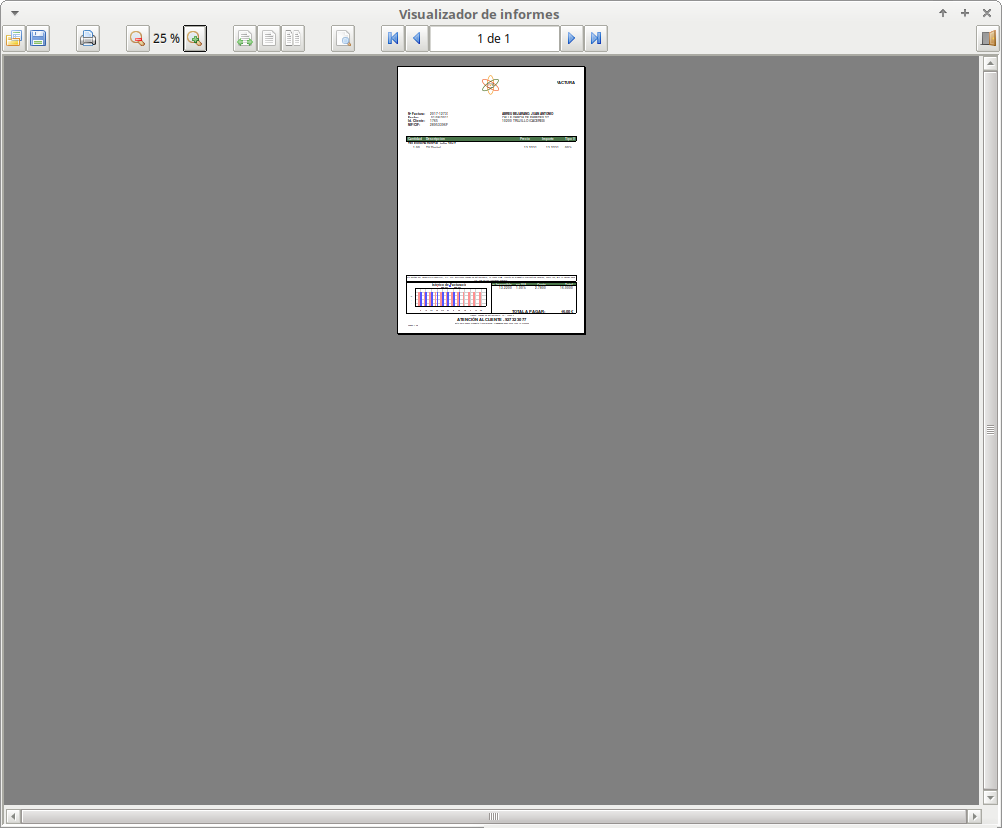Viewport: 1002px width, 828px height.
Task: Go to the next page
Action: pyautogui.click(x=571, y=38)
